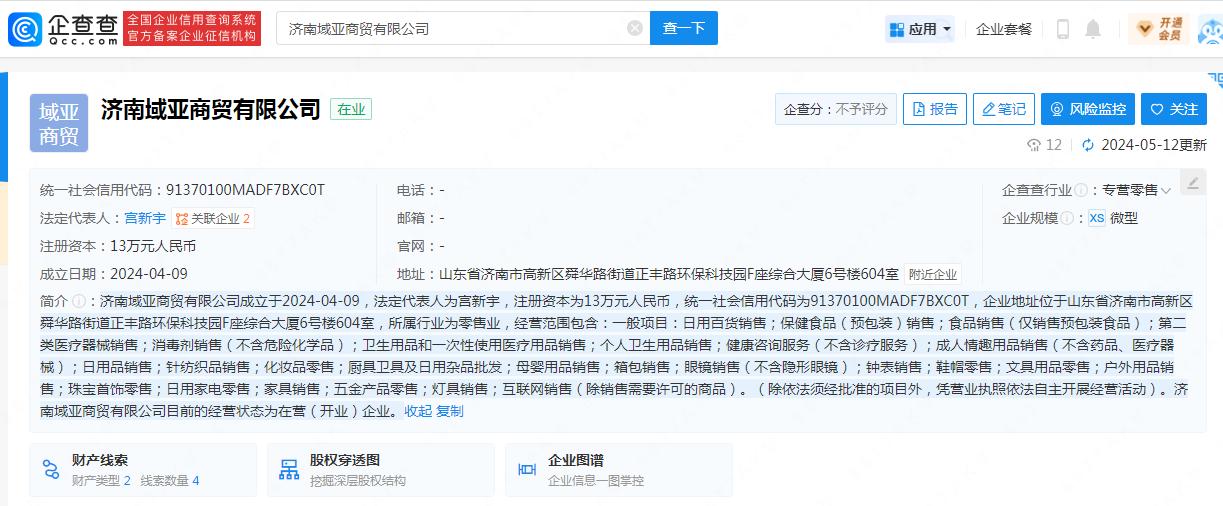Click the 财产线索 card icon
The height and width of the screenshot is (506, 1223).
click(51, 470)
